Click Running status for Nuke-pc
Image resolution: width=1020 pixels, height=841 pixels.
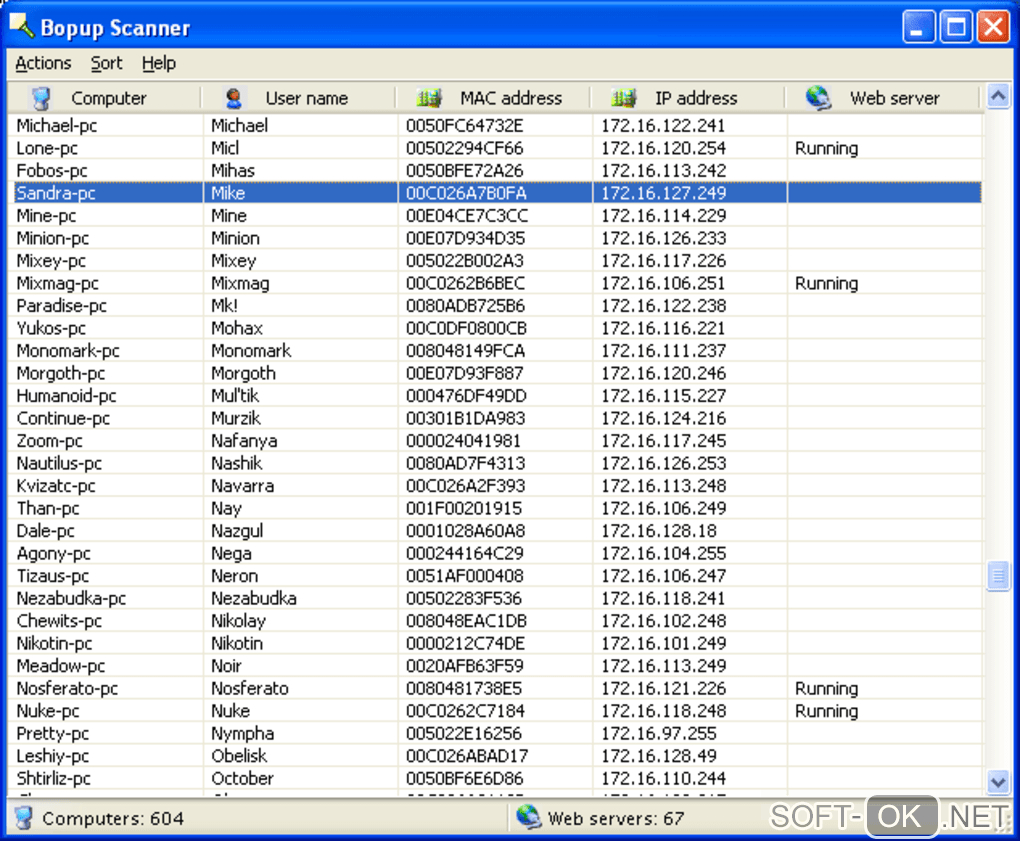tap(827, 711)
